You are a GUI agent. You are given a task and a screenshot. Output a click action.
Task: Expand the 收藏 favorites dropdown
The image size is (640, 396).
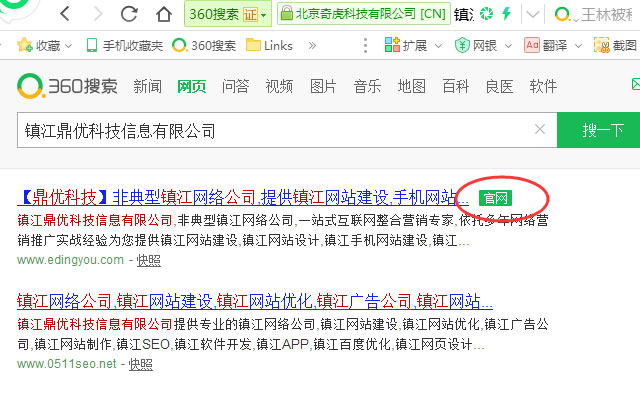[x=68, y=46]
